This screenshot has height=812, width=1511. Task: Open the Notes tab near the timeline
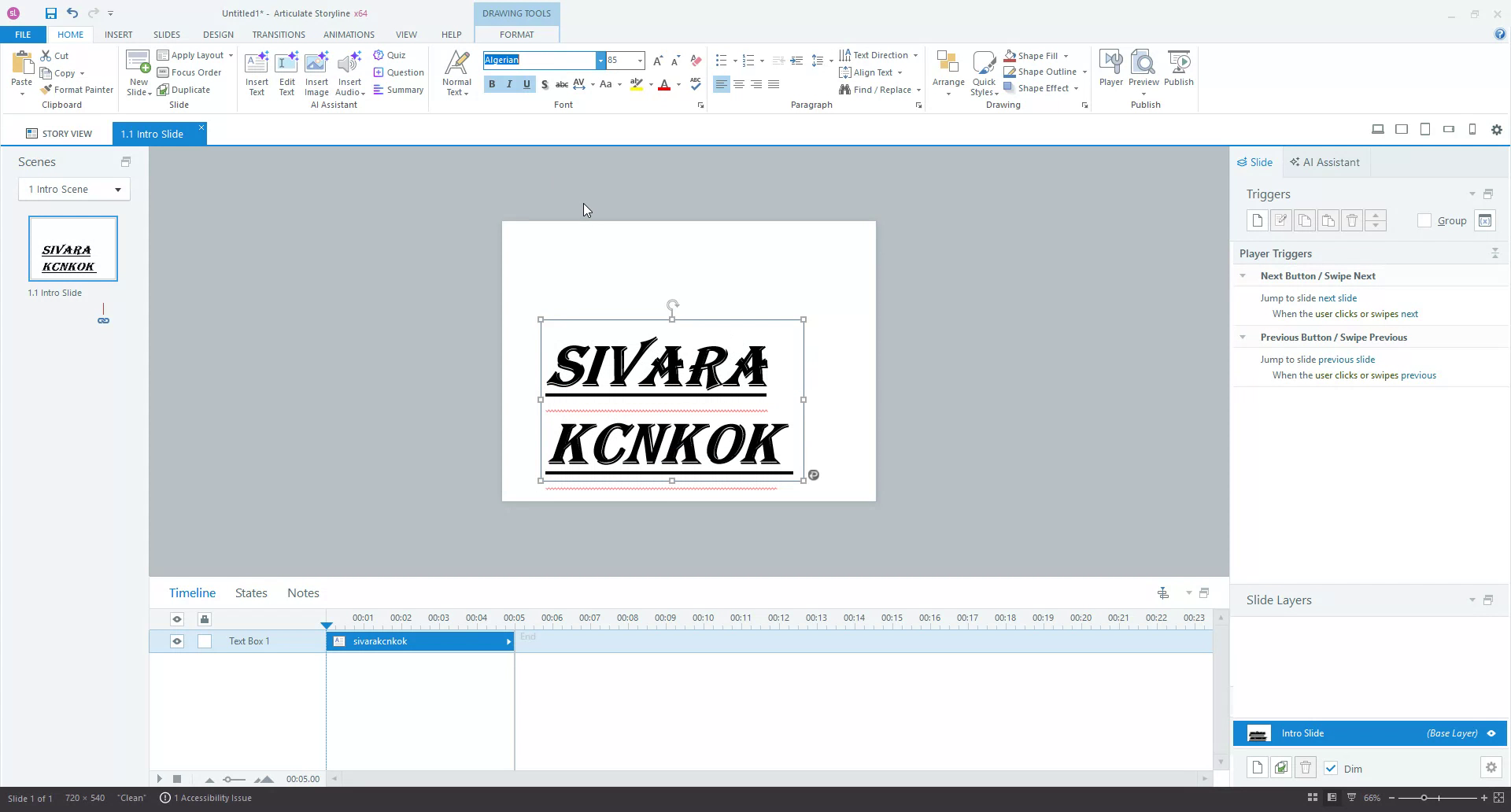click(x=302, y=592)
